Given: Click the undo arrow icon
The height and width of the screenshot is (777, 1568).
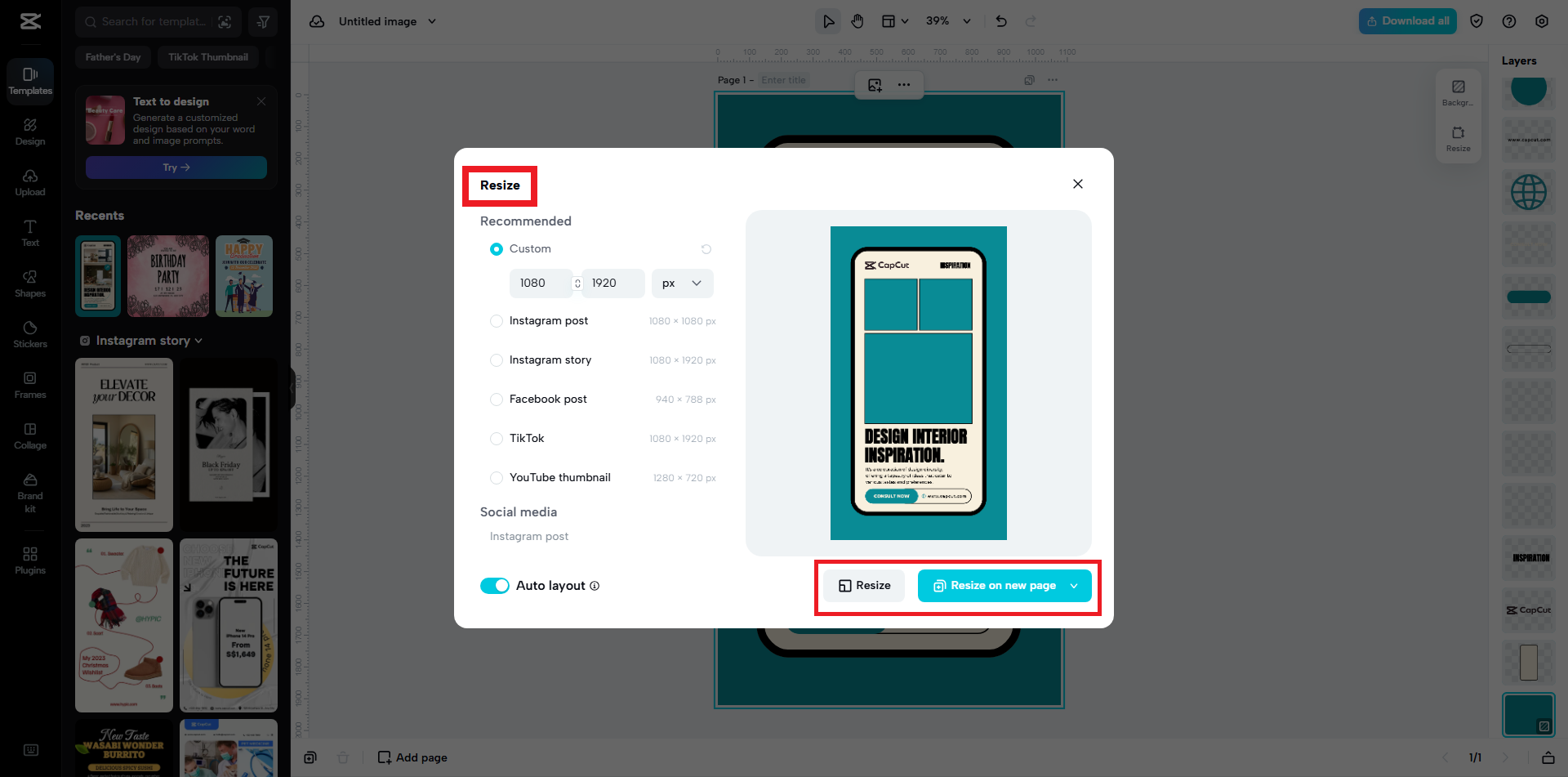Looking at the screenshot, I should pyautogui.click(x=1001, y=21).
